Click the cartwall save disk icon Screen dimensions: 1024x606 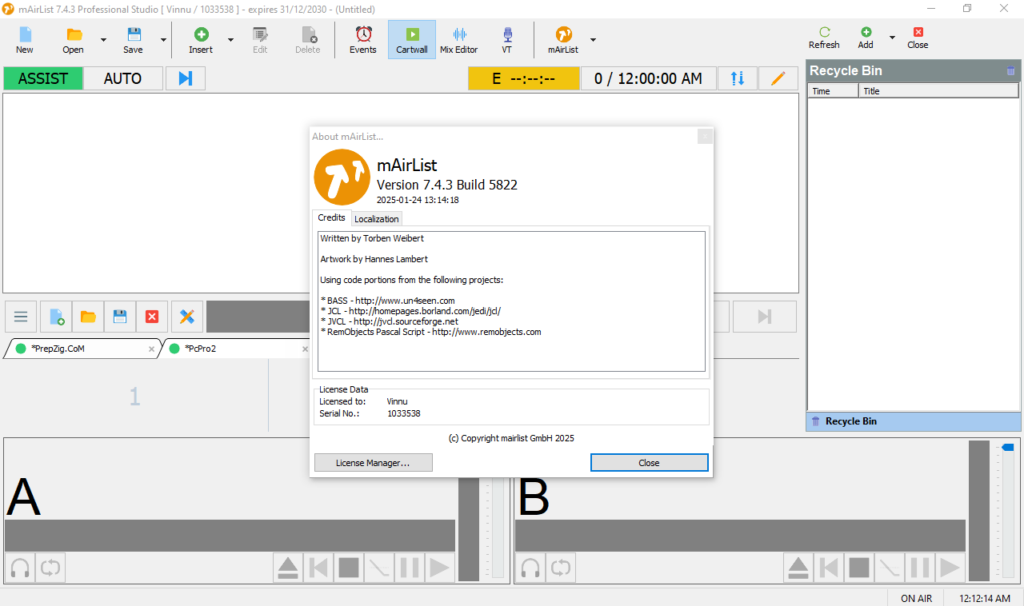[x=120, y=317]
